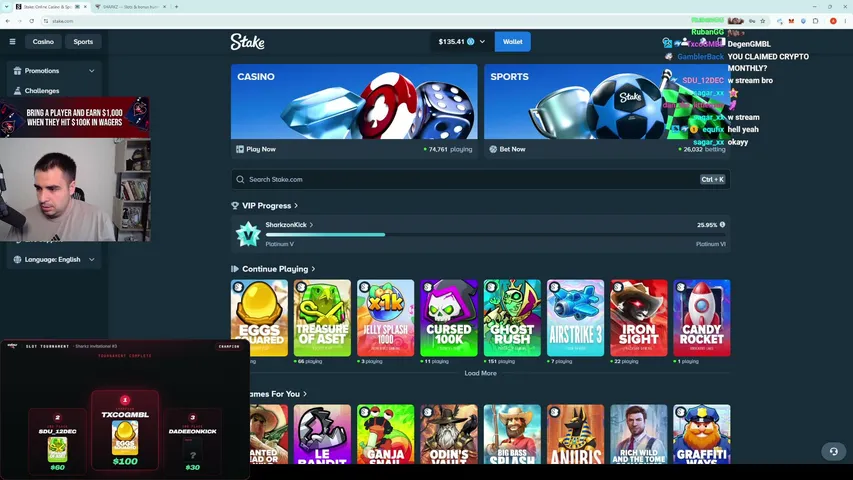
Task: Click the VIP progress bar
Action: (495, 235)
